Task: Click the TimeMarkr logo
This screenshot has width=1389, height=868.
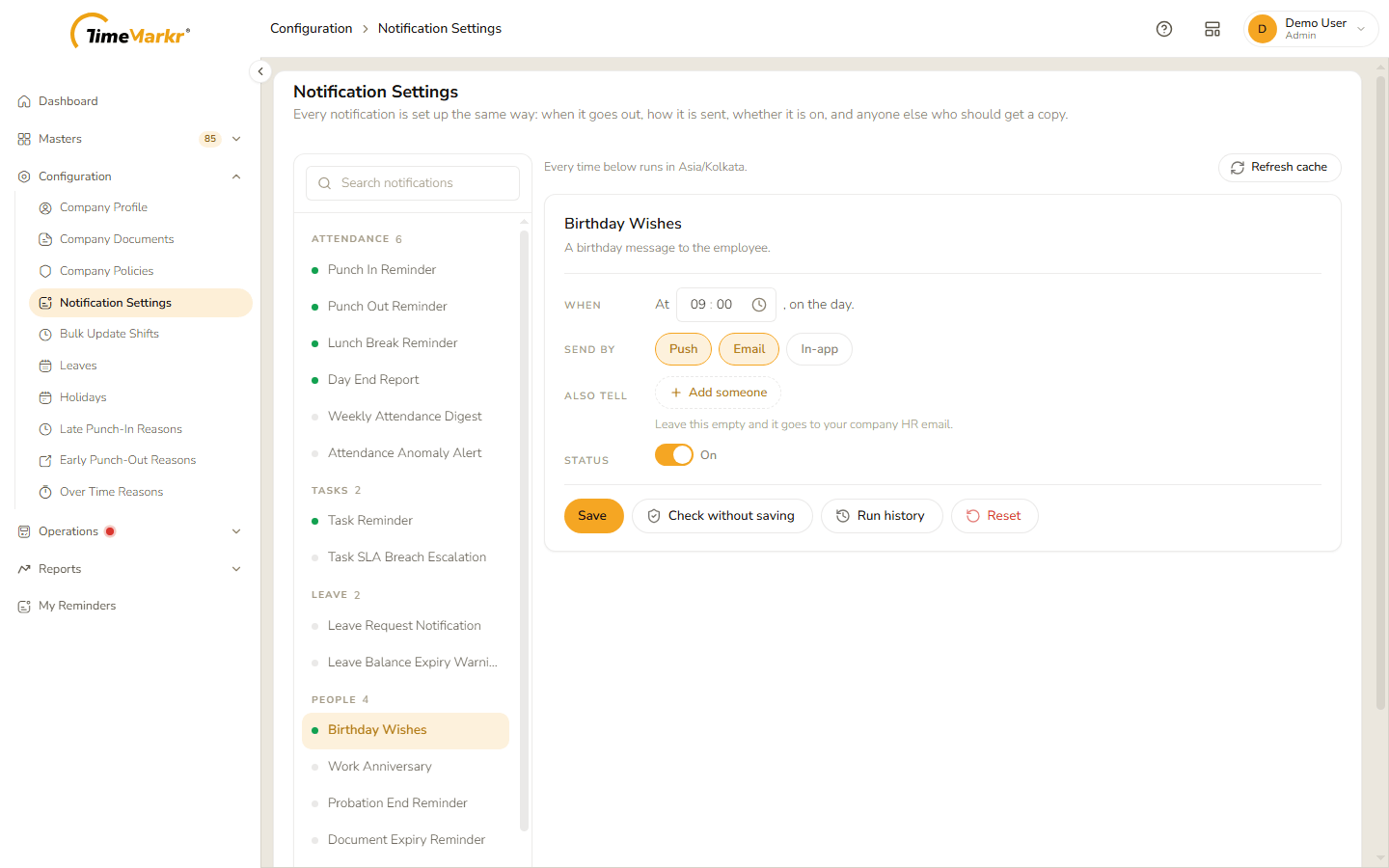Action: (x=130, y=32)
